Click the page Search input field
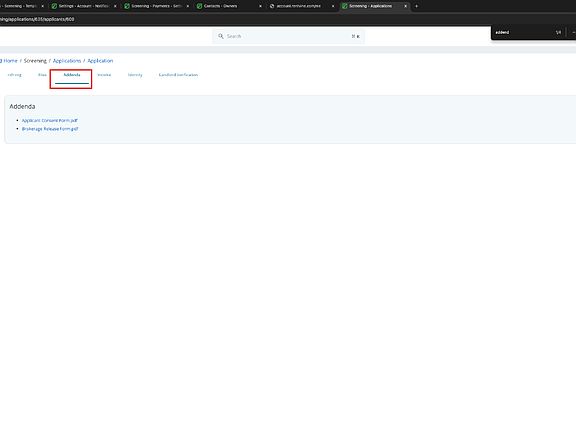Viewport: 576px width, 432px height. coord(288,36)
